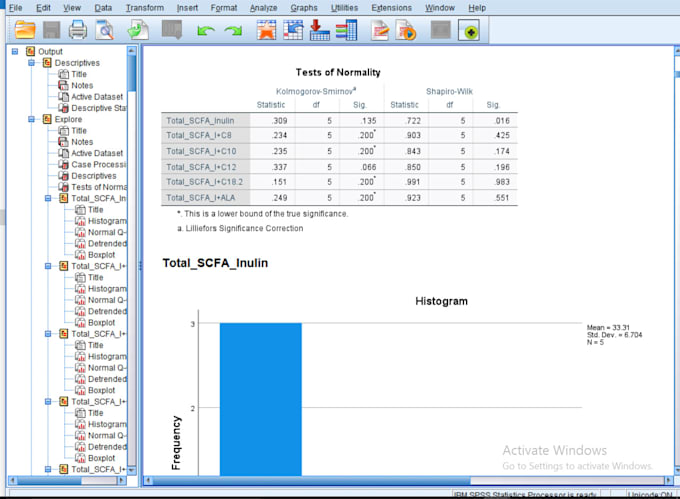Select Tests of Norma item in the outline
The image size is (680, 499).
click(99, 187)
